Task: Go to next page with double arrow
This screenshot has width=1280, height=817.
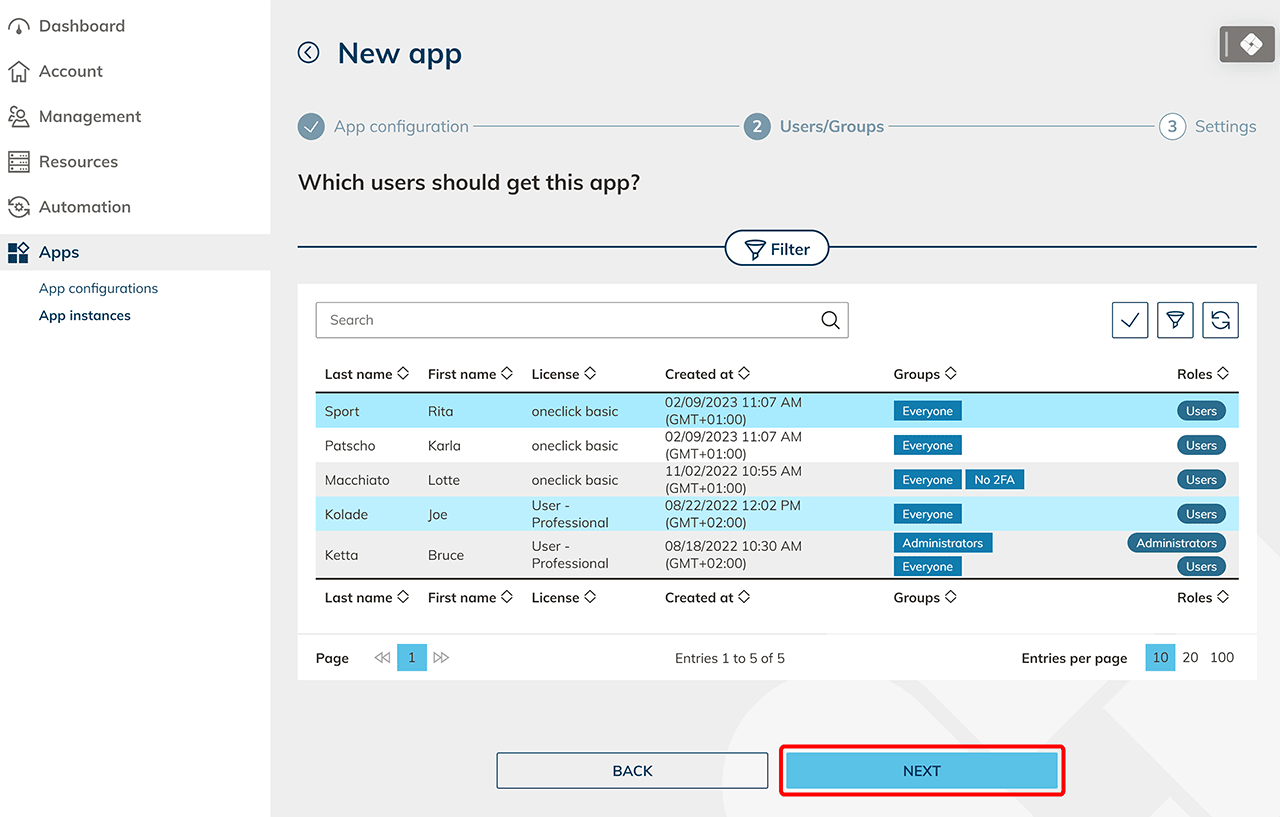Action: (441, 658)
